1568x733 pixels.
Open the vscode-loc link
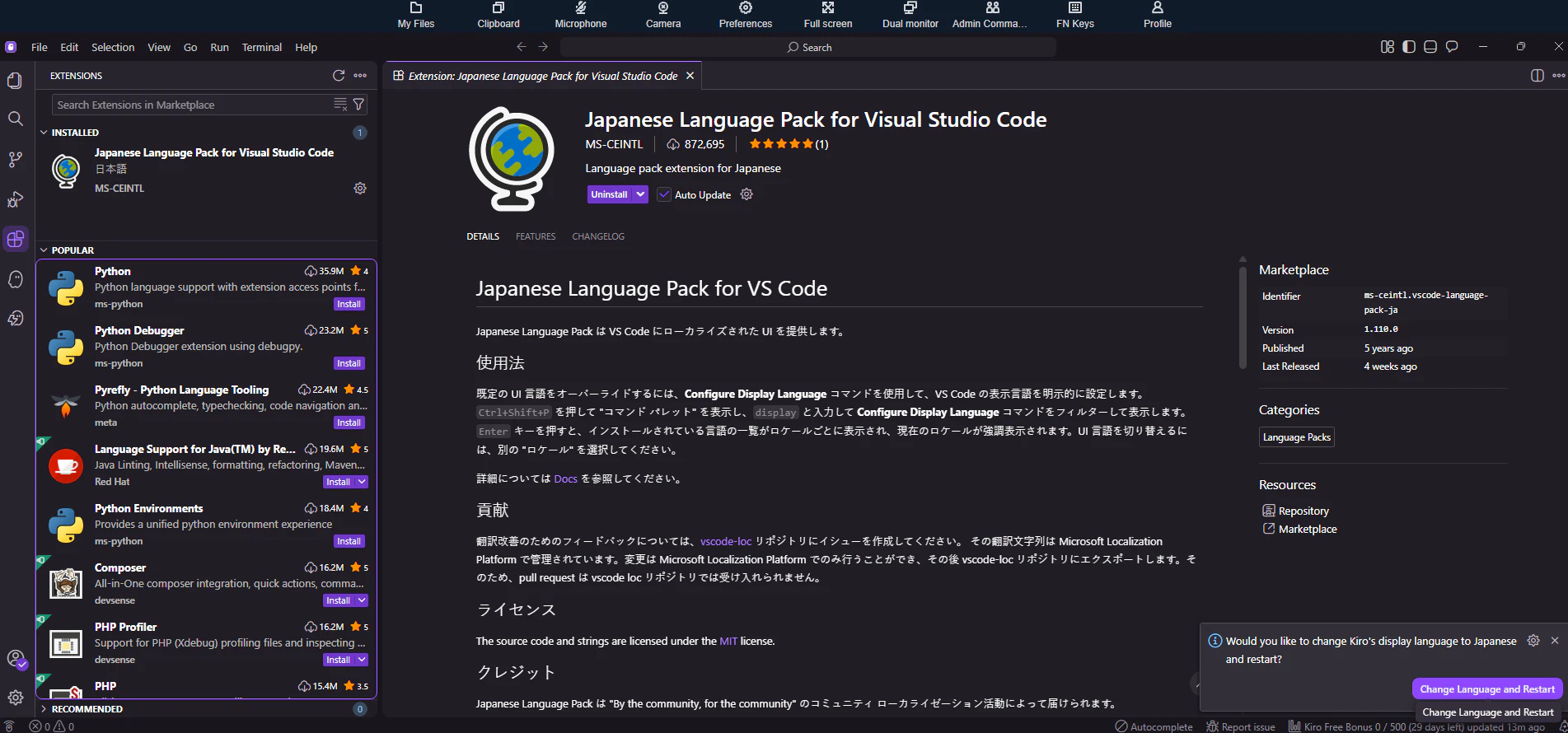pyautogui.click(x=726, y=541)
